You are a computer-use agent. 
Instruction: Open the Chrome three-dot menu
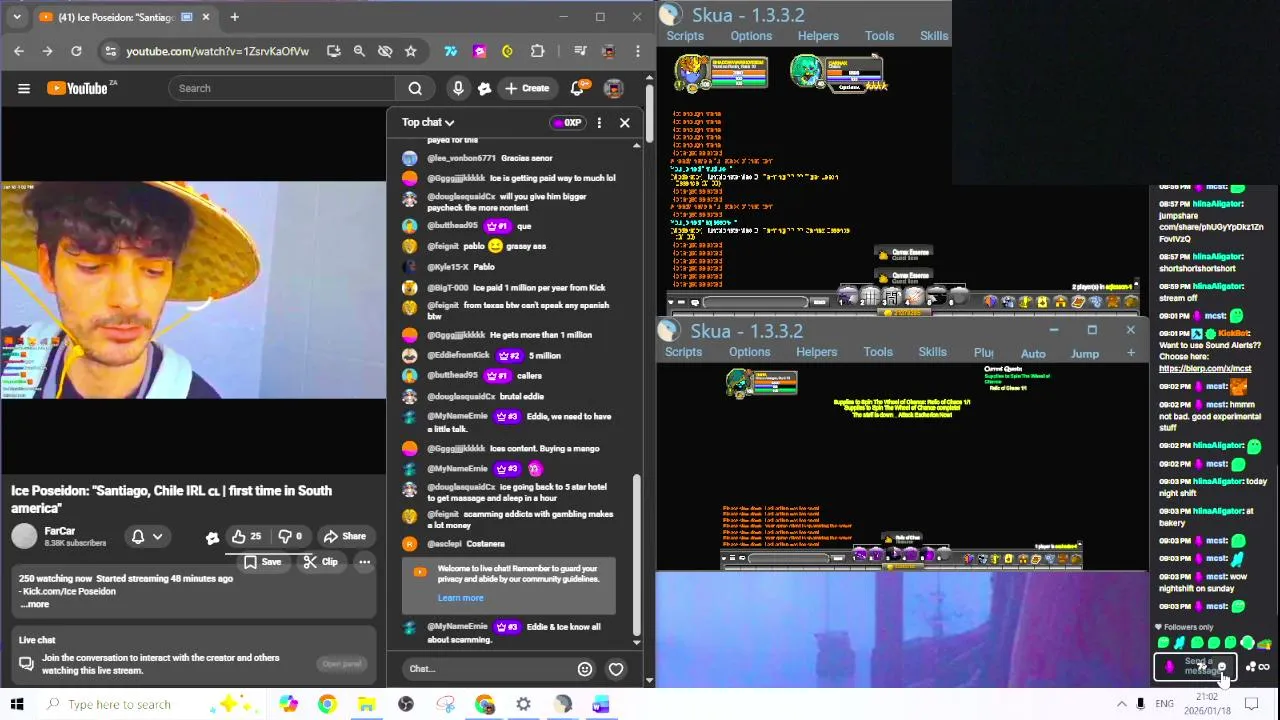coord(638,51)
